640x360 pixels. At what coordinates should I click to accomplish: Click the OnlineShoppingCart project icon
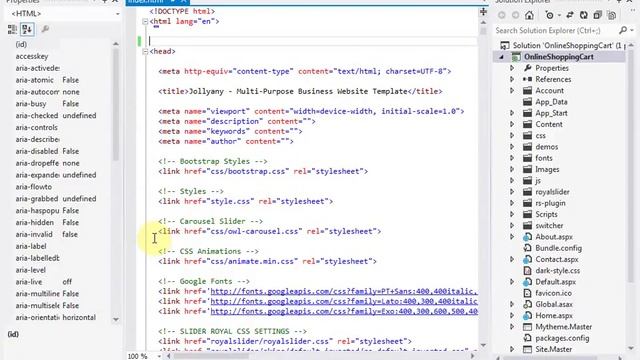coord(516,57)
